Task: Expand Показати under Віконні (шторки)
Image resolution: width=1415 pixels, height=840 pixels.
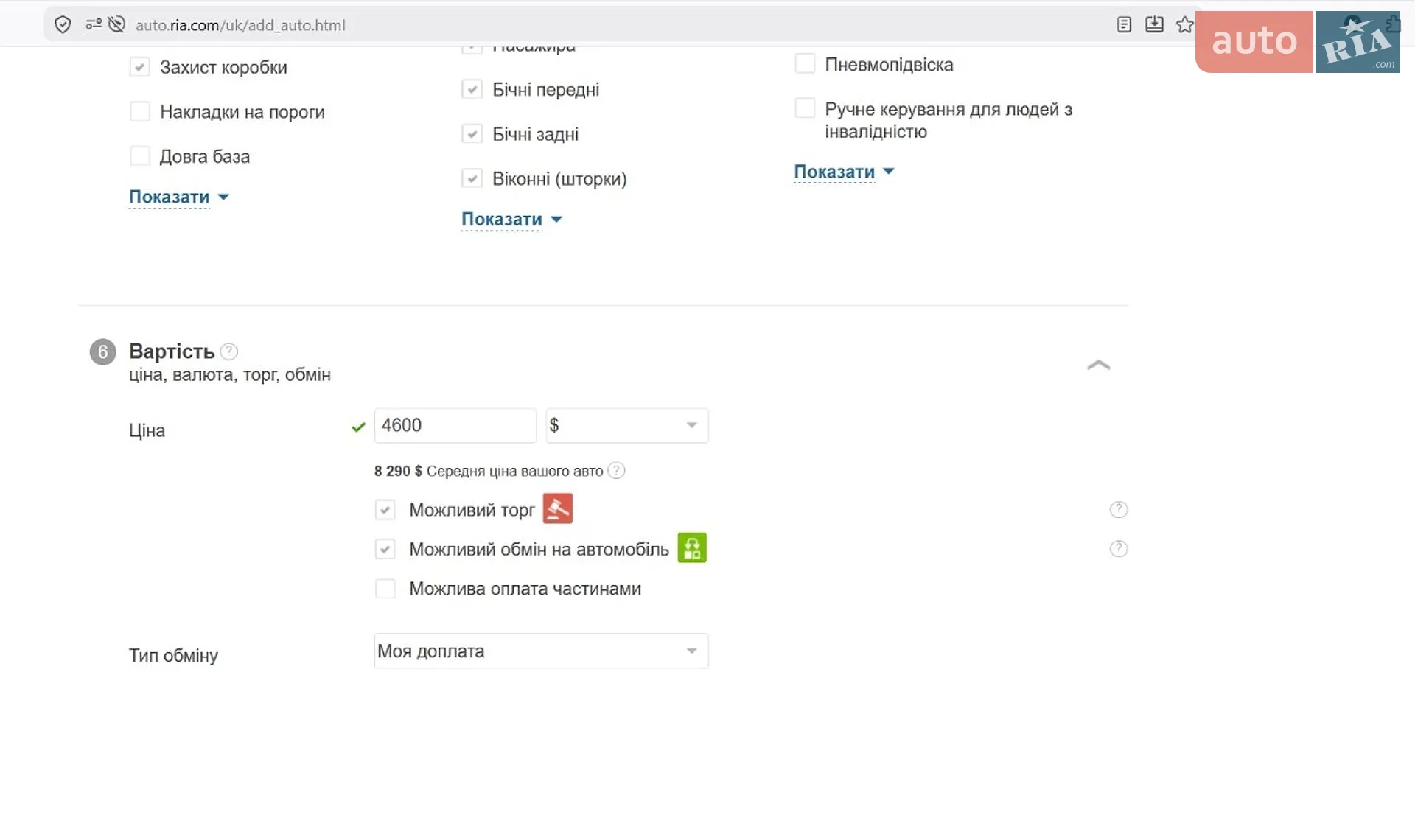Action: click(511, 219)
